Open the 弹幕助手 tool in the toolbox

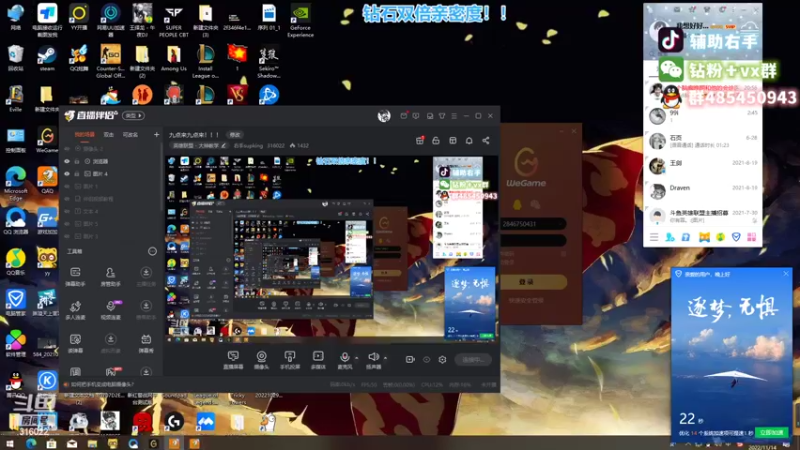click(76, 276)
